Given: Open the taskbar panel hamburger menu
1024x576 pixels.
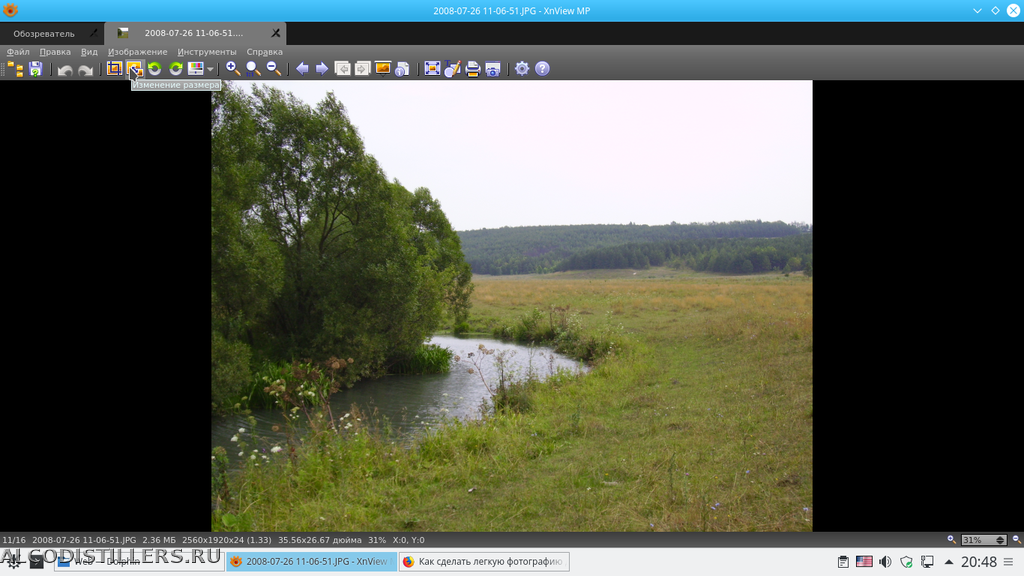Looking at the screenshot, I should [x=1008, y=562].
